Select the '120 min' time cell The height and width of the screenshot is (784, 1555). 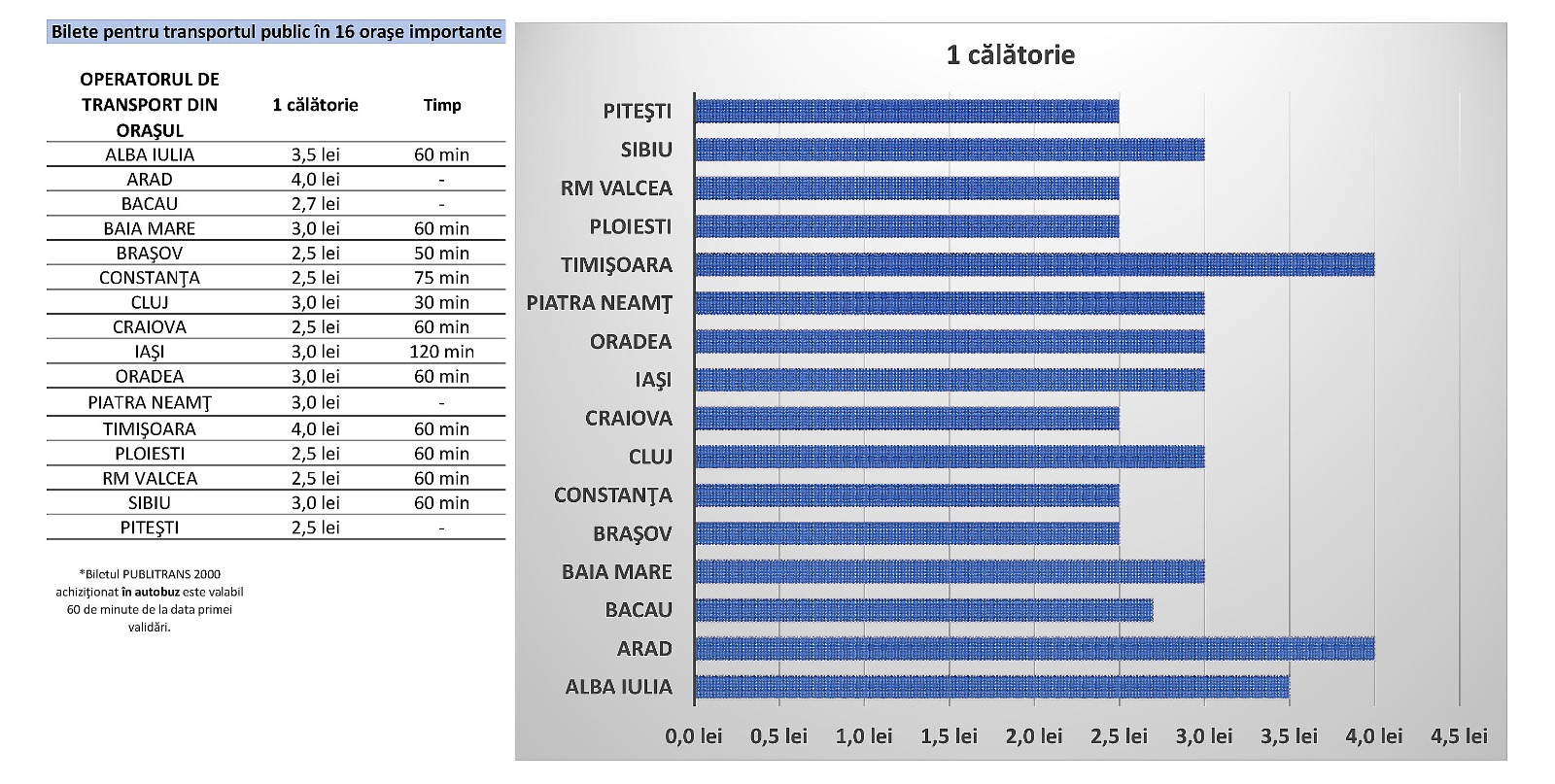pyautogui.click(x=441, y=352)
